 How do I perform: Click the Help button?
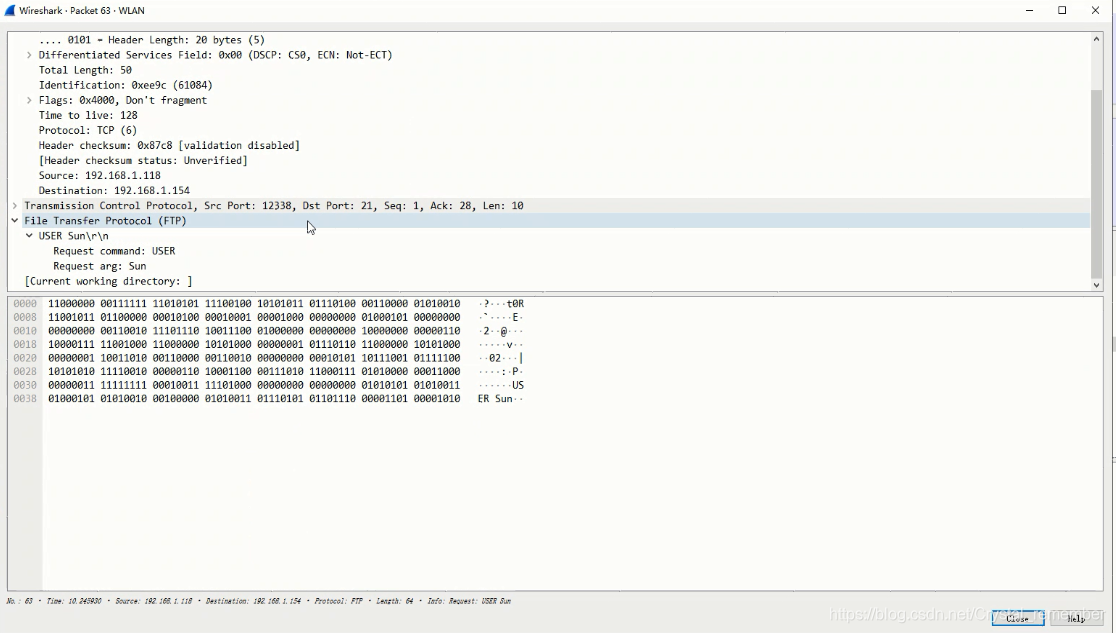tap(1075, 618)
